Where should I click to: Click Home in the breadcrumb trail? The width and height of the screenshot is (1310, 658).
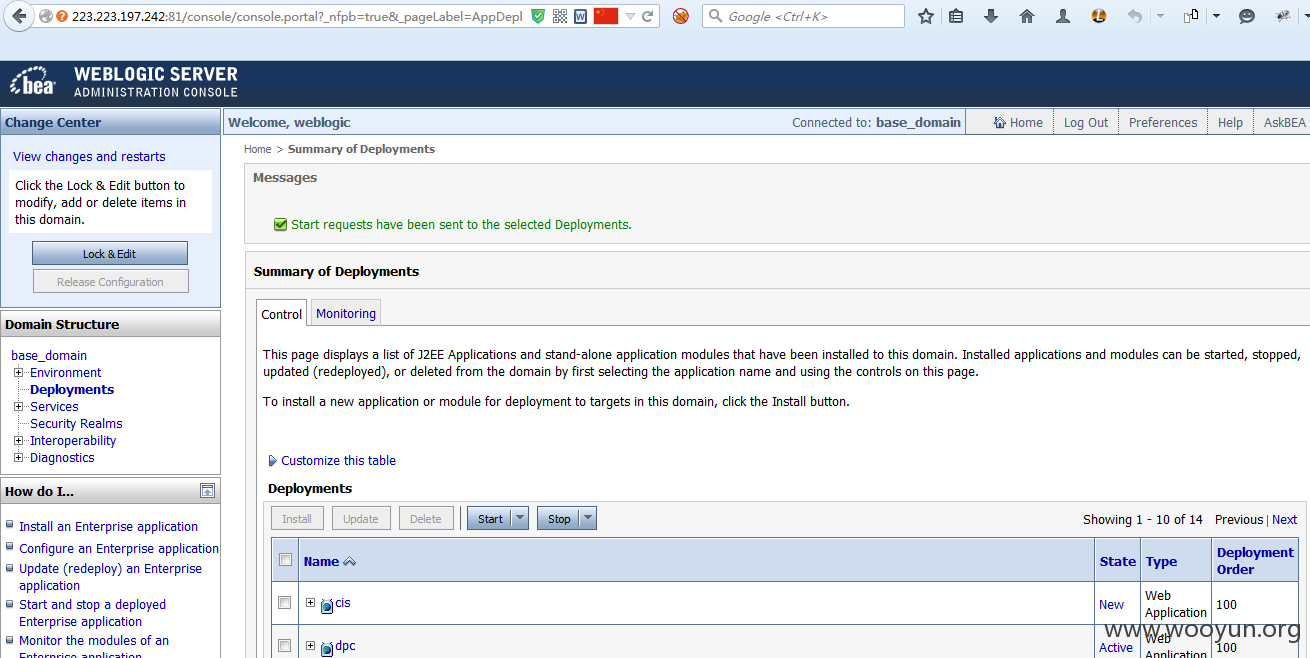click(x=258, y=149)
